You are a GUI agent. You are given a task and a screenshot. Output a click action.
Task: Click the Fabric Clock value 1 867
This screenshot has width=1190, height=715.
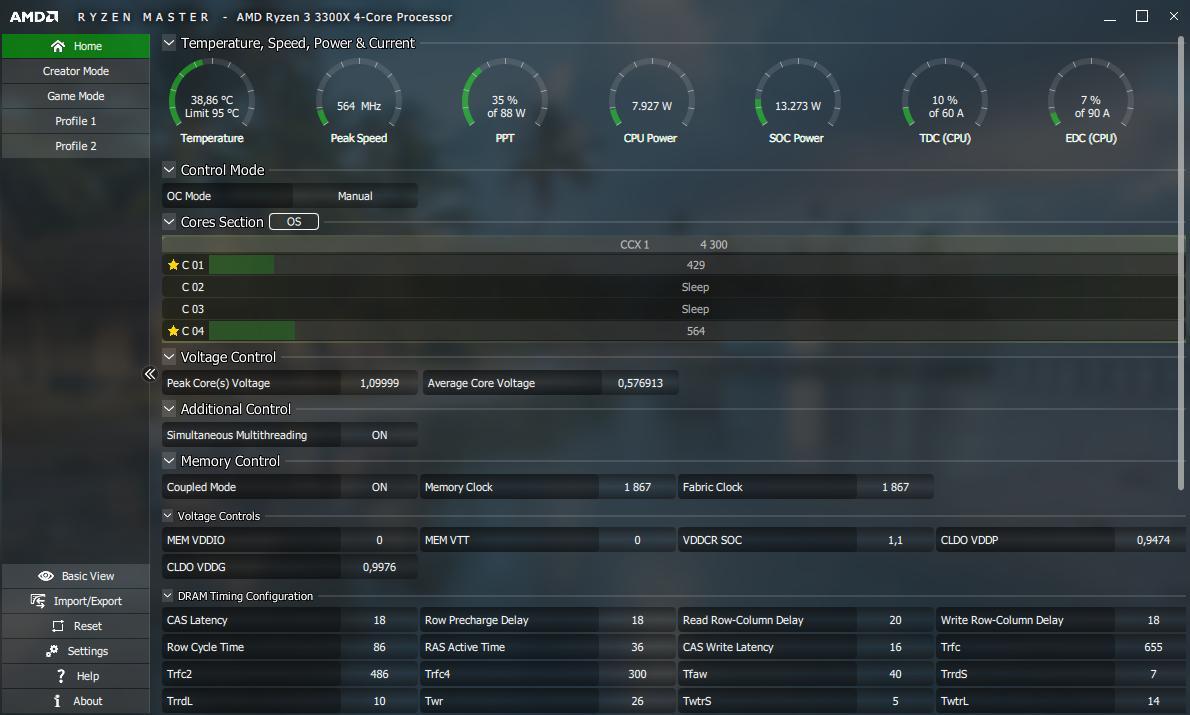point(896,487)
